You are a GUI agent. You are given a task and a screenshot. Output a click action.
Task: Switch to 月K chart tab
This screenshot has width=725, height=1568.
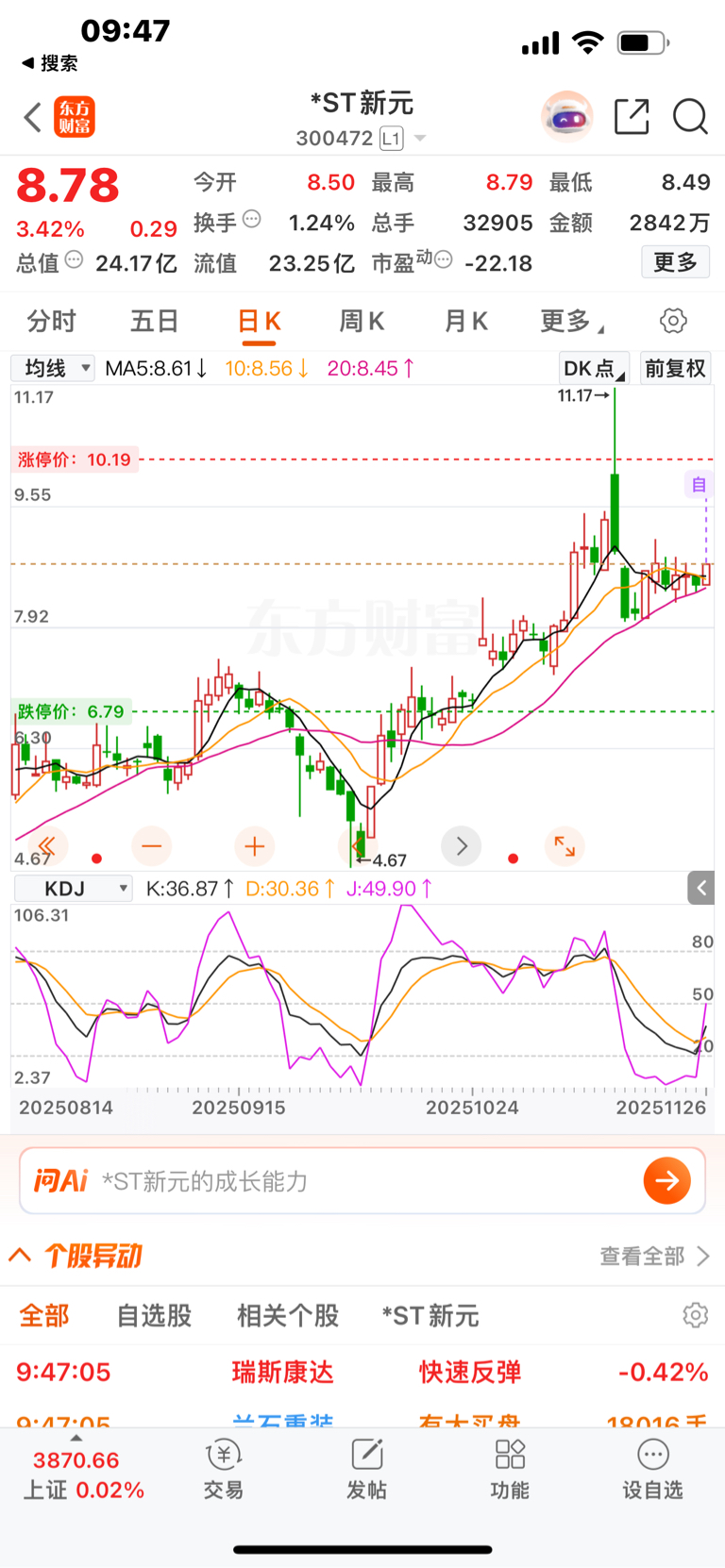tap(465, 322)
